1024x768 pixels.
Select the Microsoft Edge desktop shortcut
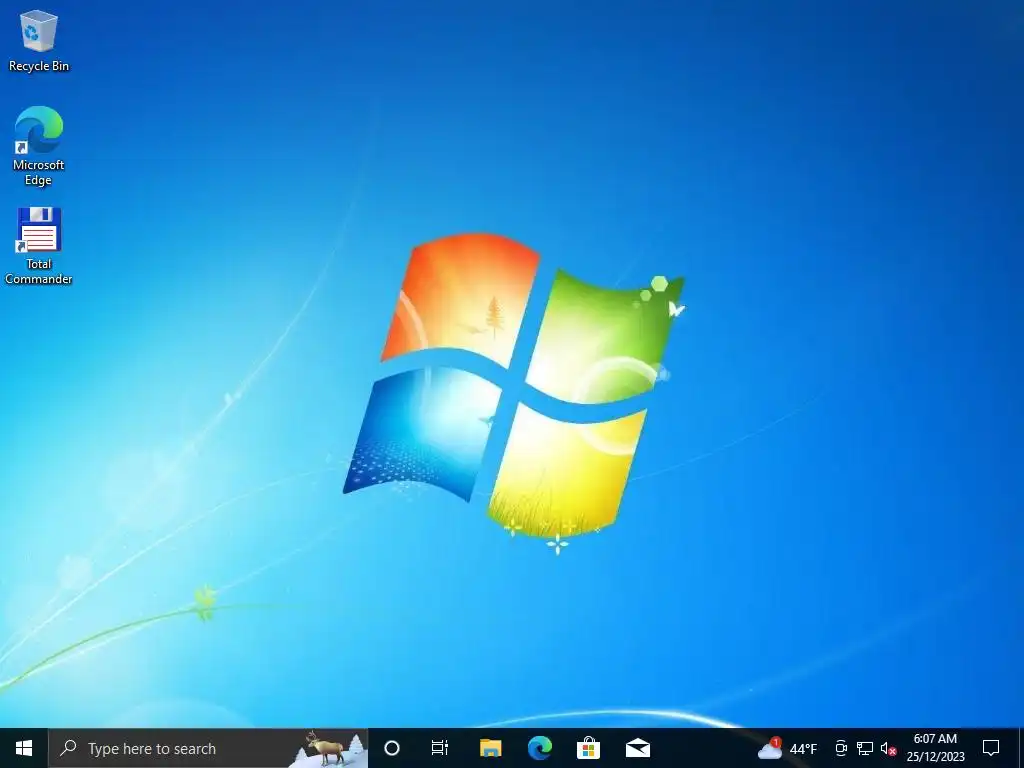pyautogui.click(x=39, y=146)
